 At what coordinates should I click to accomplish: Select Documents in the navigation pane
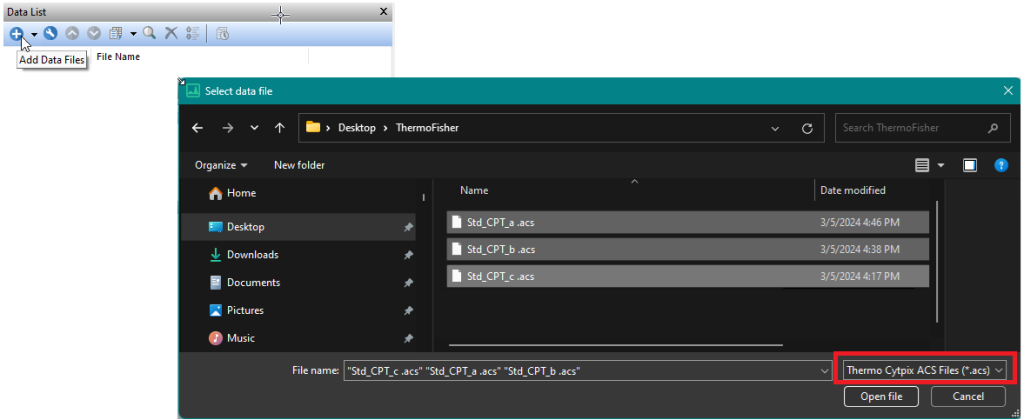click(253, 283)
